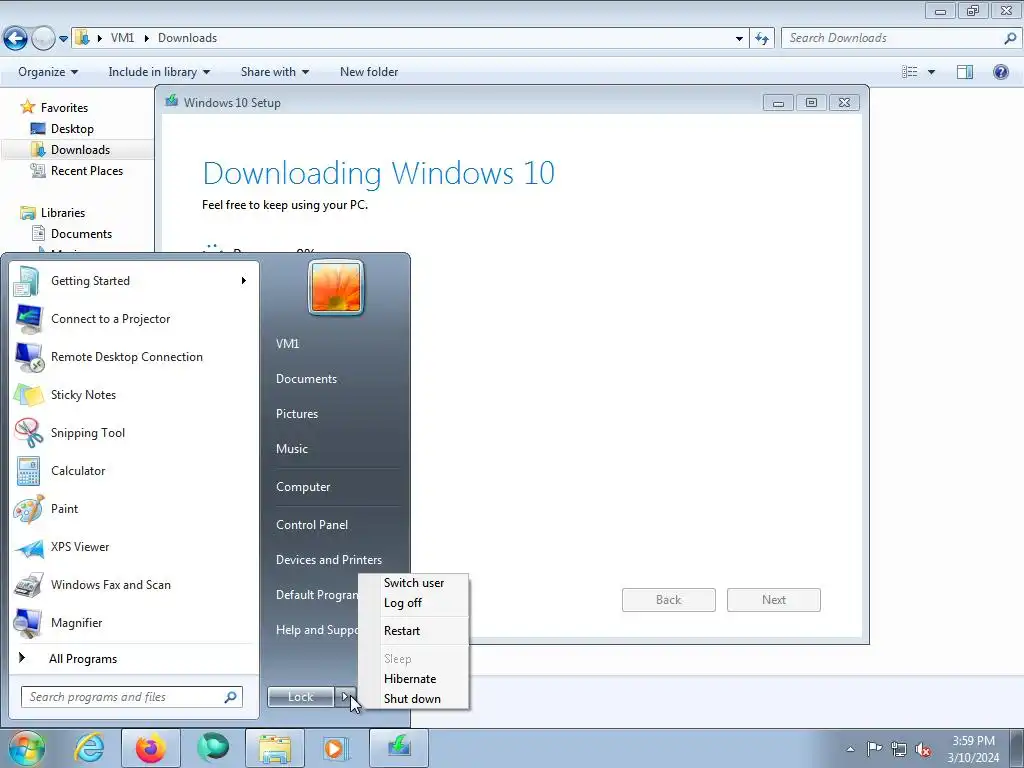Screen dimensions: 1024x768
Task: Click the Windows Start orb
Action: coord(26,748)
